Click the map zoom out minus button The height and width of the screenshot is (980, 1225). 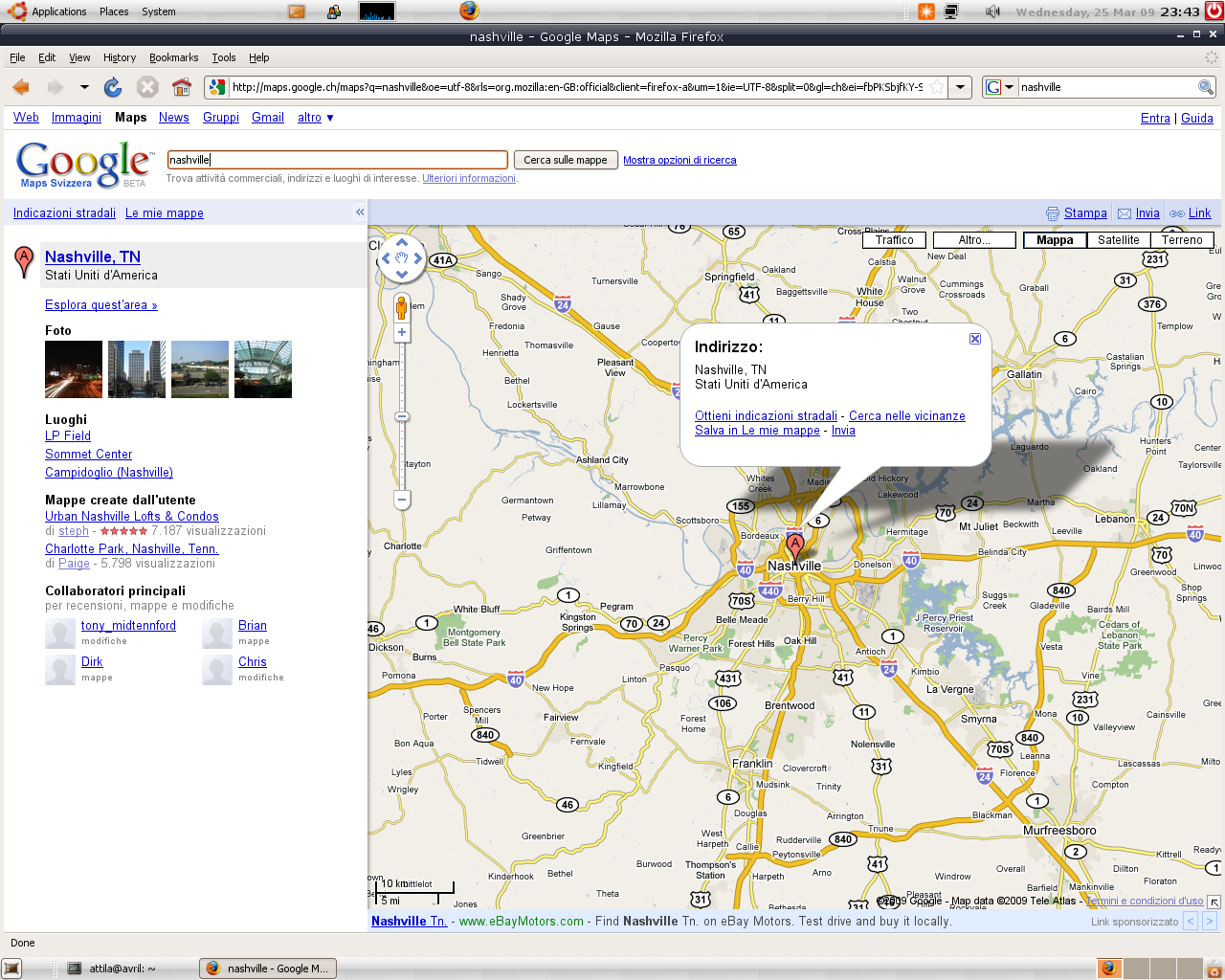pyautogui.click(x=402, y=500)
